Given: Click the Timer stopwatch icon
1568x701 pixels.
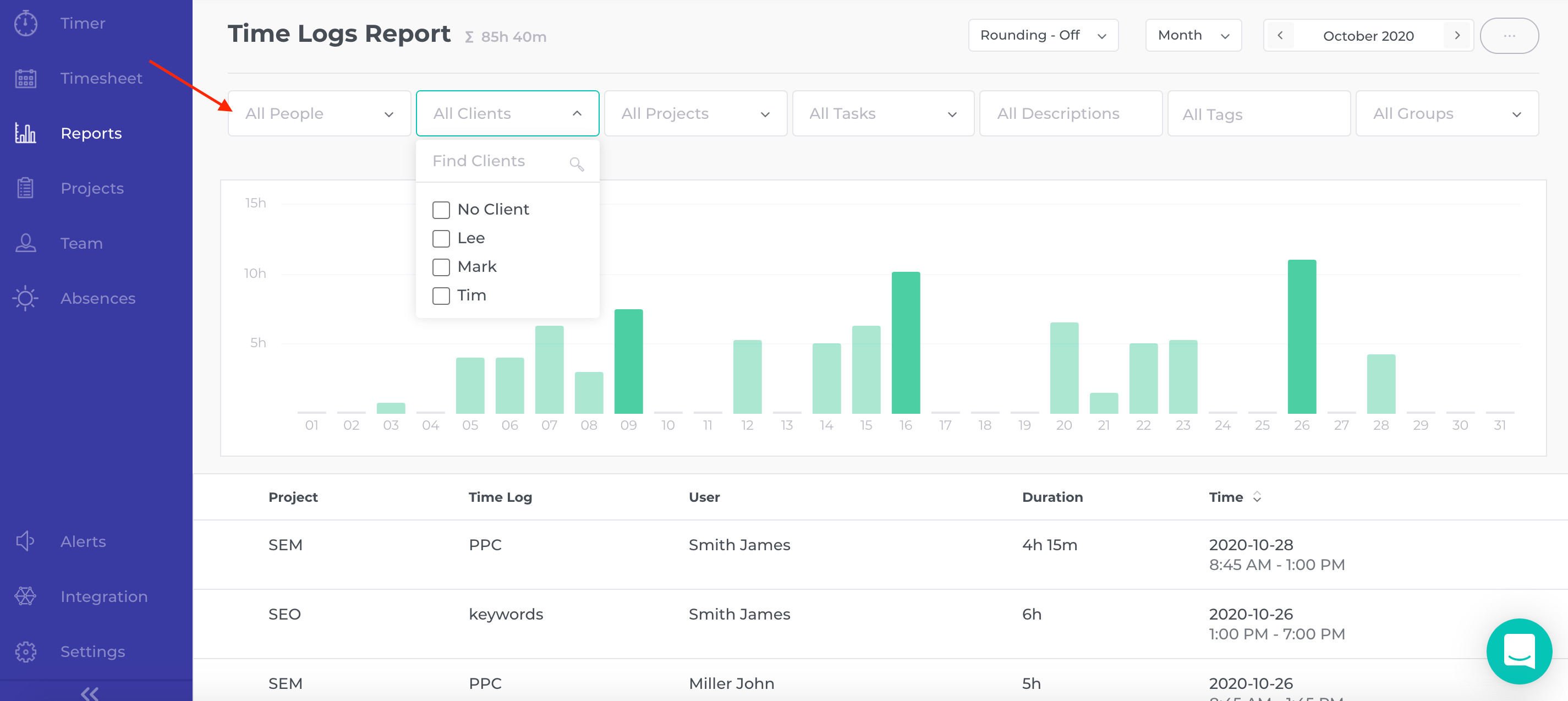Looking at the screenshot, I should (x=25, y=23).
